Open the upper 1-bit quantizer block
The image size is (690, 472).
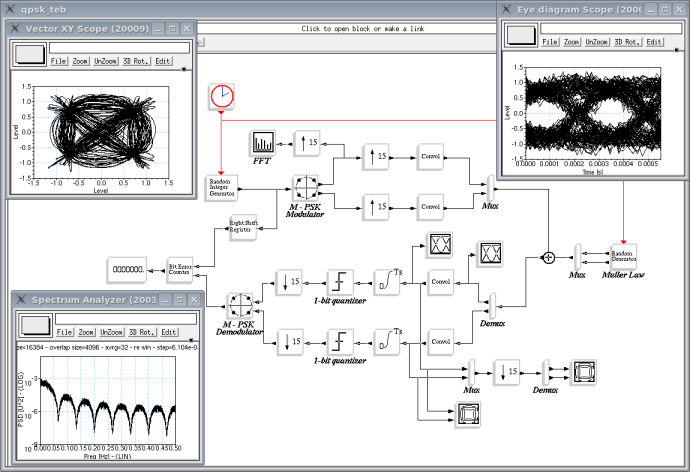click(x=340, y=282)
